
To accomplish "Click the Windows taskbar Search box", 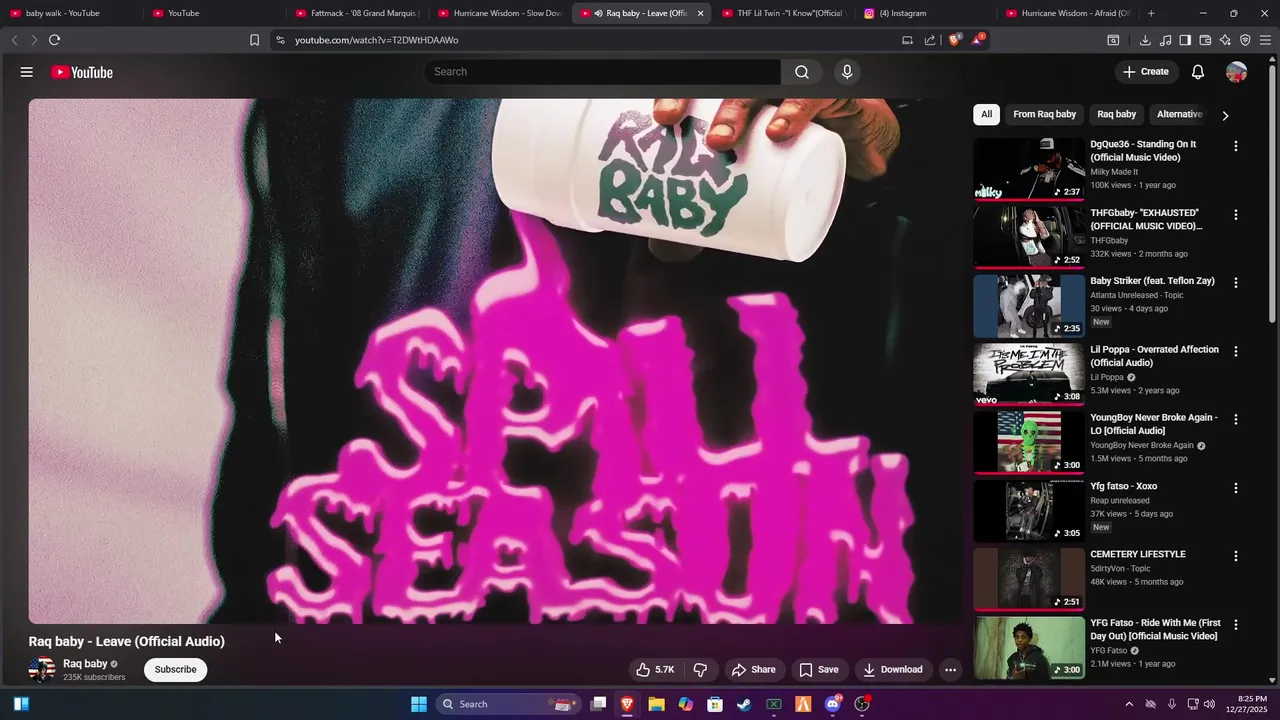I will 508,704.
